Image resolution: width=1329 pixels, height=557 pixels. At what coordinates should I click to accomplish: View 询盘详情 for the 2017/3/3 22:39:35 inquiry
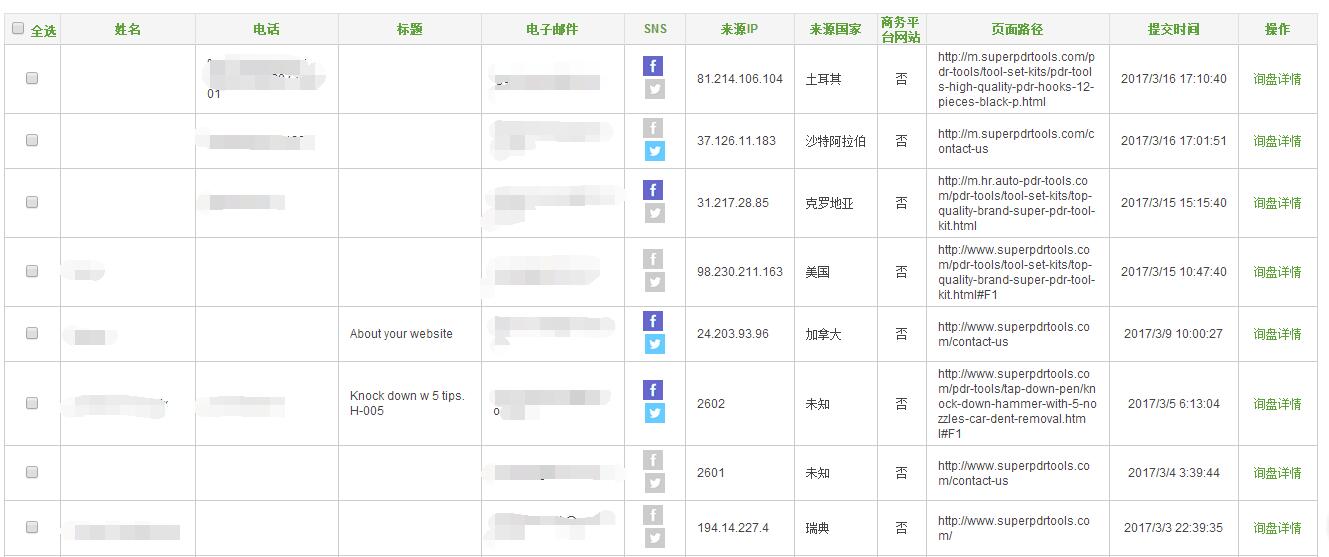[1277, 528]
